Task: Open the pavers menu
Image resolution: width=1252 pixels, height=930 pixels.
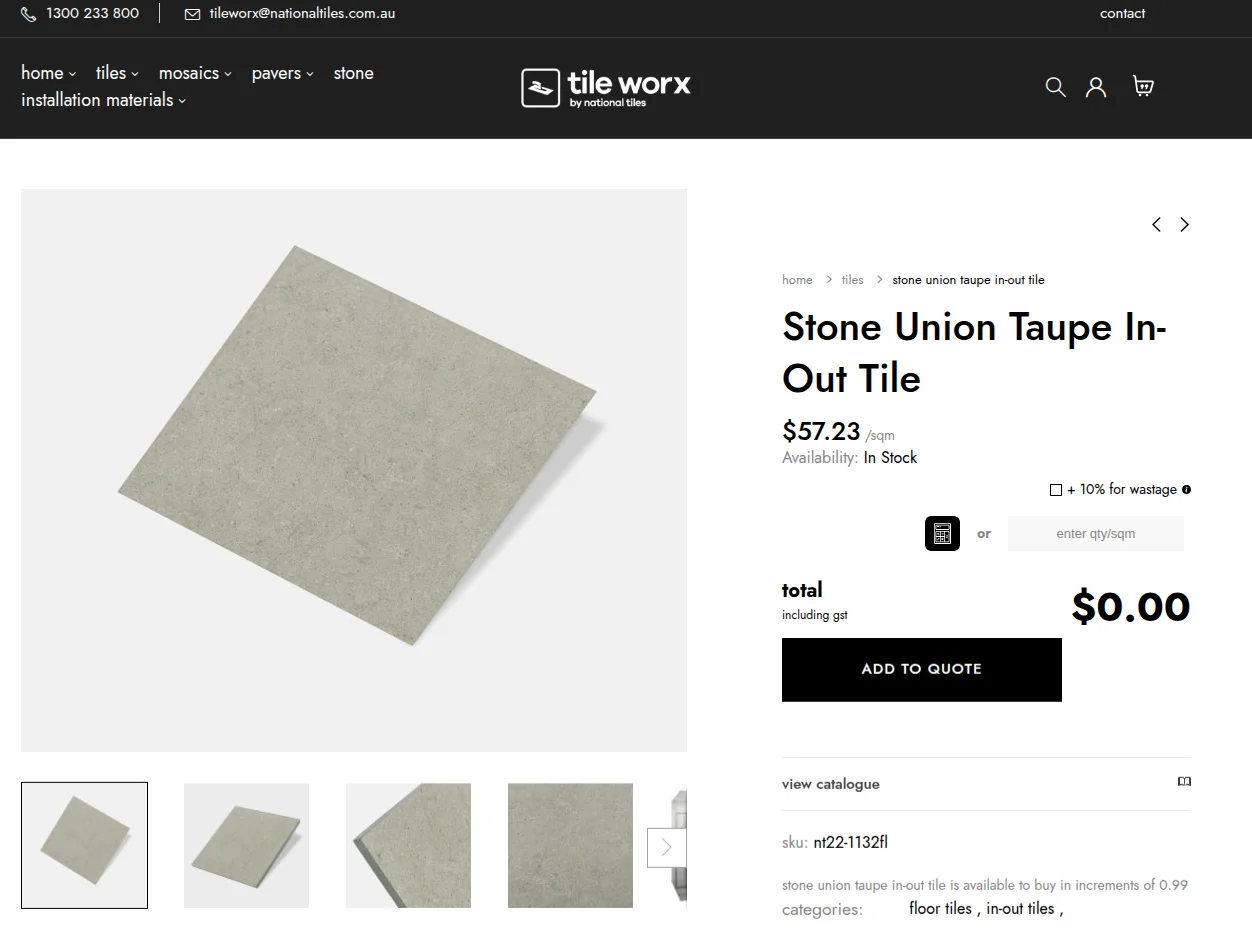Action: pyautogui.click(x=282, y=73)
